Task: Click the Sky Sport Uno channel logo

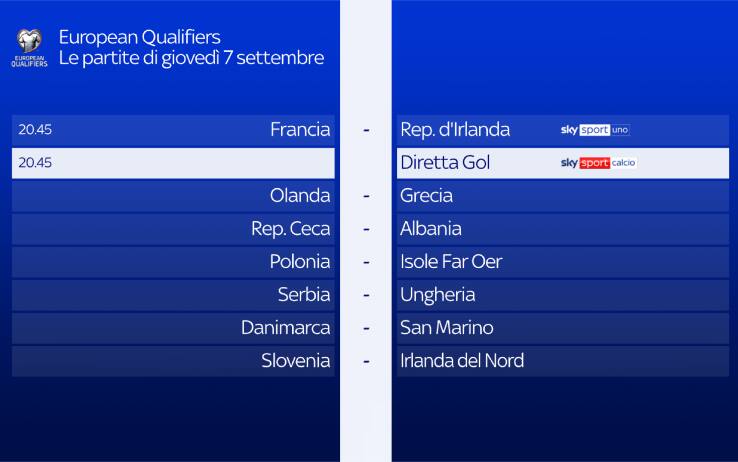Action: click(595, 130)
